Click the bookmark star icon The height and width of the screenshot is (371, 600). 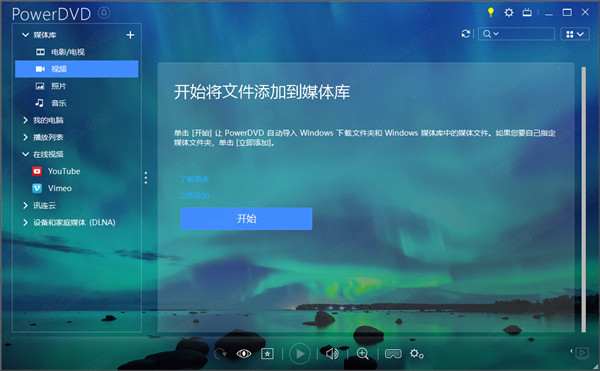[x=267, y=354]
